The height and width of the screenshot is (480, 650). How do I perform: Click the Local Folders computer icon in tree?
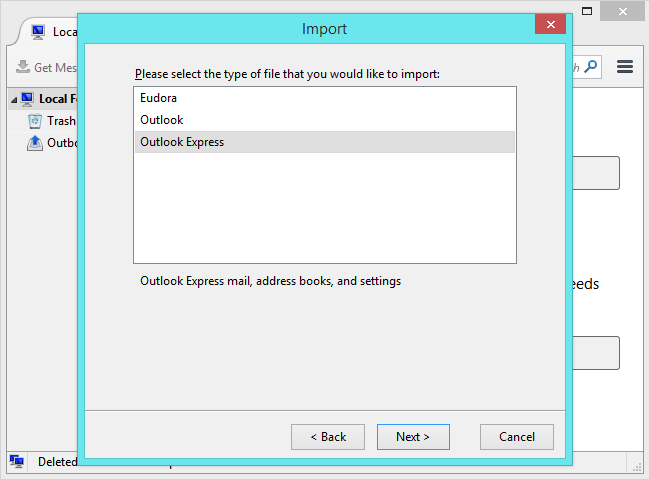tap(27, 99)
